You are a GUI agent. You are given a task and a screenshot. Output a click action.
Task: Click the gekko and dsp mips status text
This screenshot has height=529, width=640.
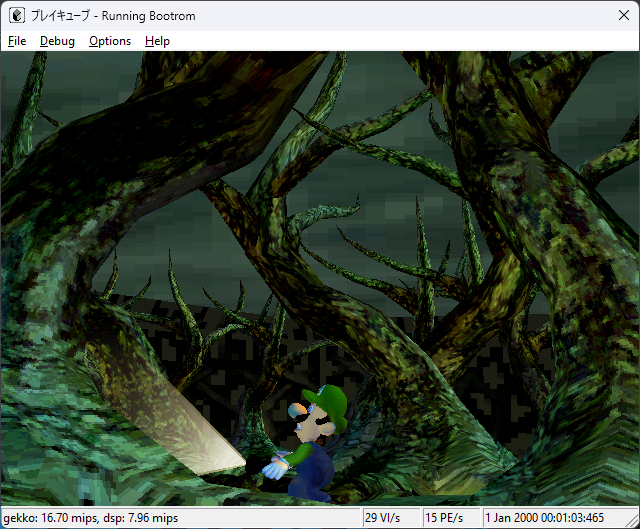click(x=91, y=518)
